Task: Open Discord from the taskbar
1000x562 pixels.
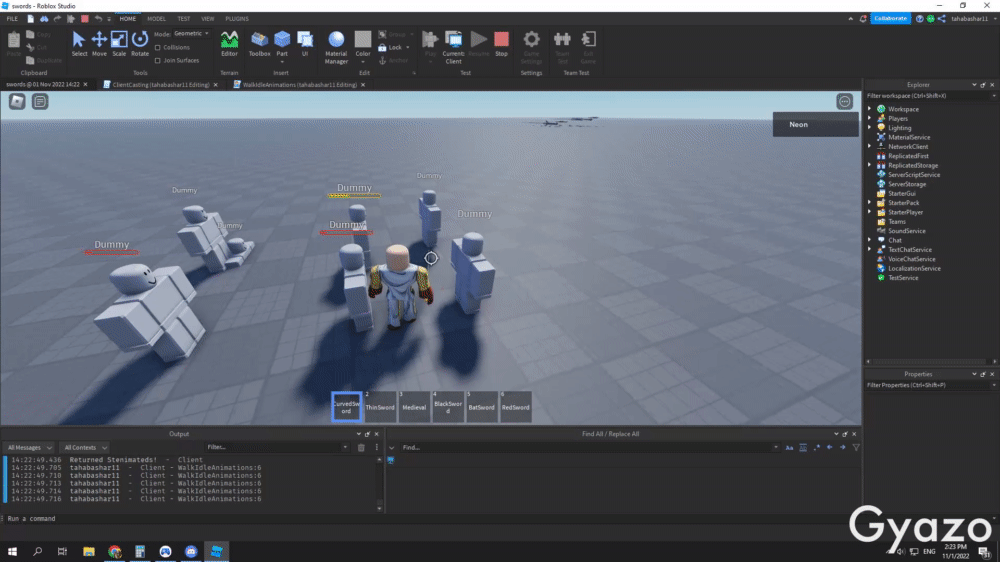Action: point(191,551)
